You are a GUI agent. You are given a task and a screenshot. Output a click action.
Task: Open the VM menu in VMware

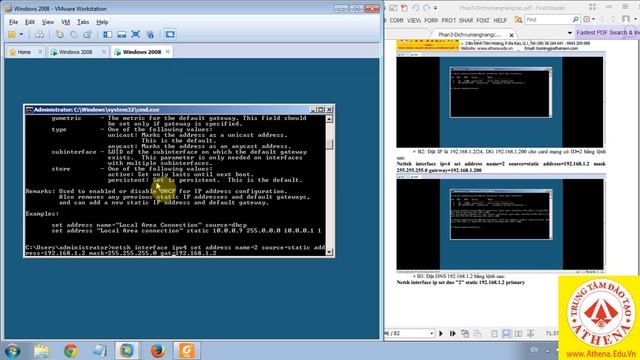coord(65,22)
